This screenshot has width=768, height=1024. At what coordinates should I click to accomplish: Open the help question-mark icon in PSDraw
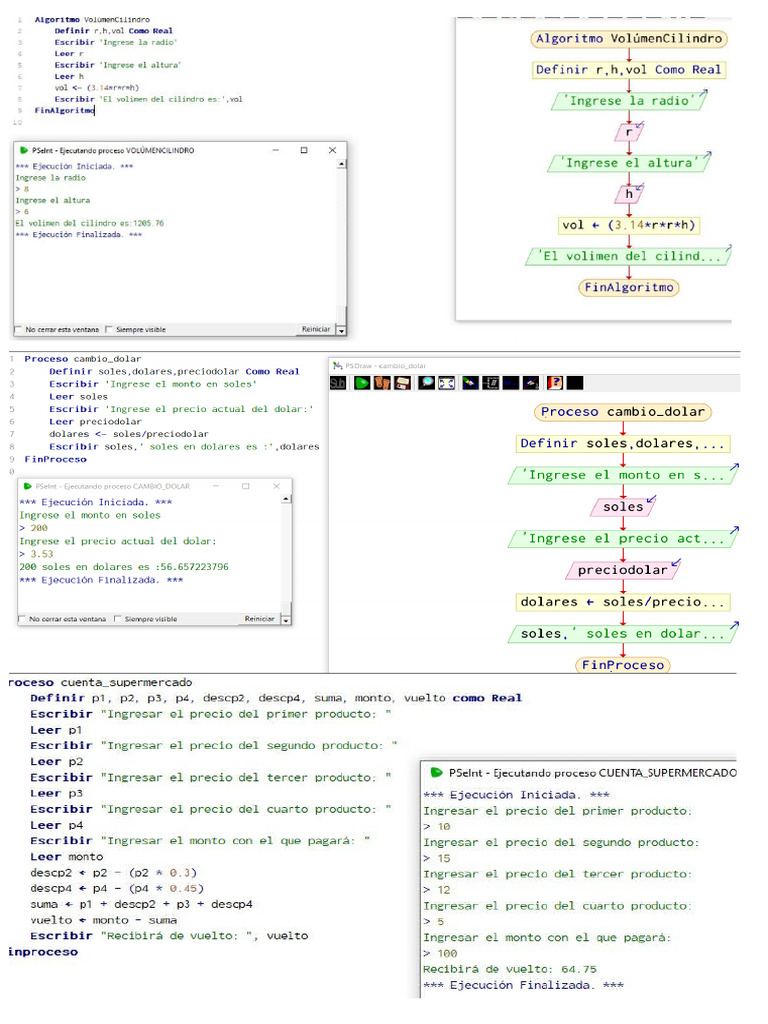pos(554,383)
